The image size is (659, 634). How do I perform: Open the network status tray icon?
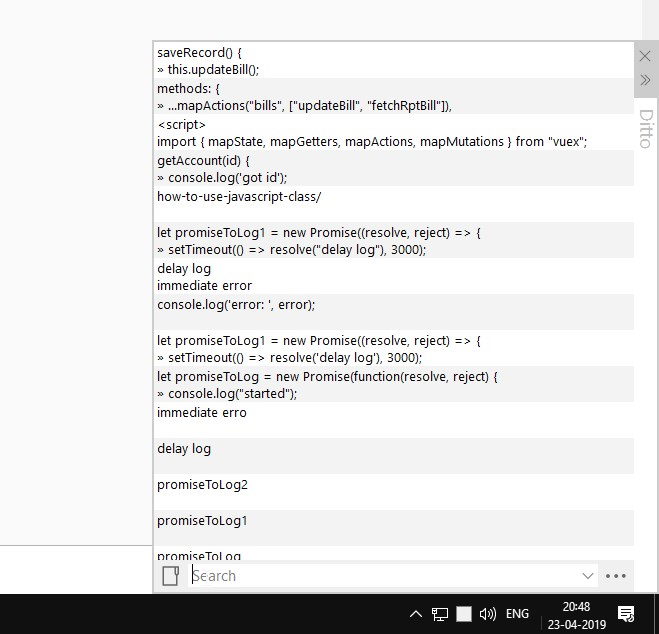tap(440, 614)
